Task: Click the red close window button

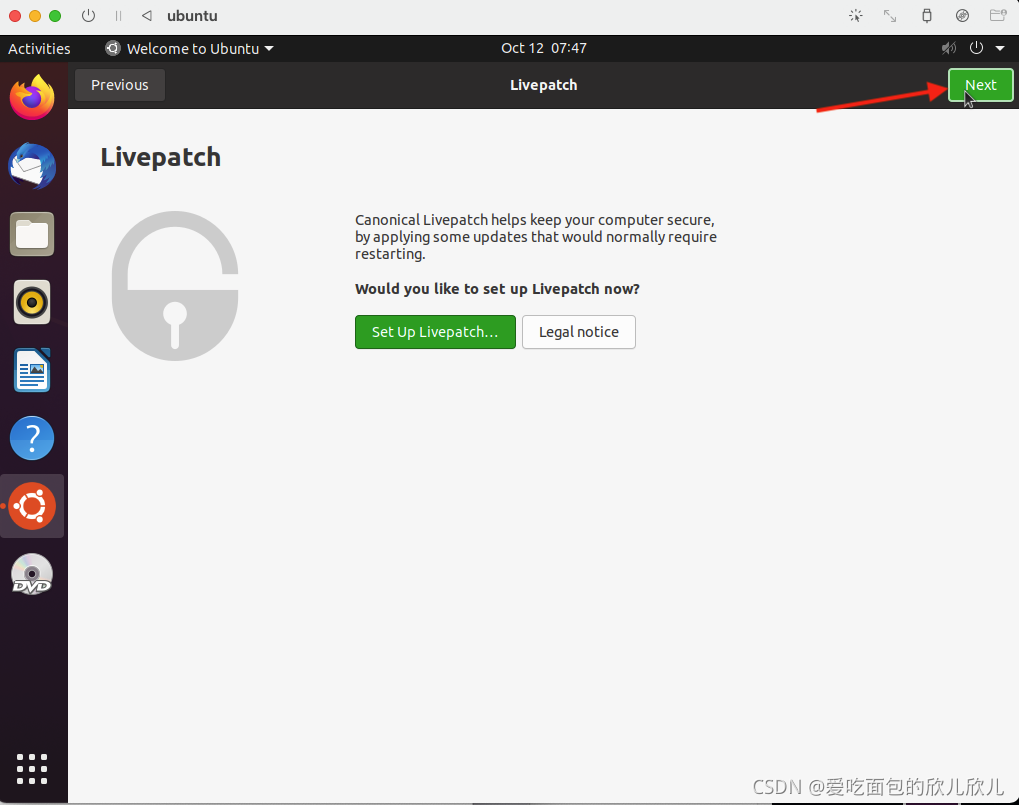Action: pyautogui.click(x=15, y=16)
